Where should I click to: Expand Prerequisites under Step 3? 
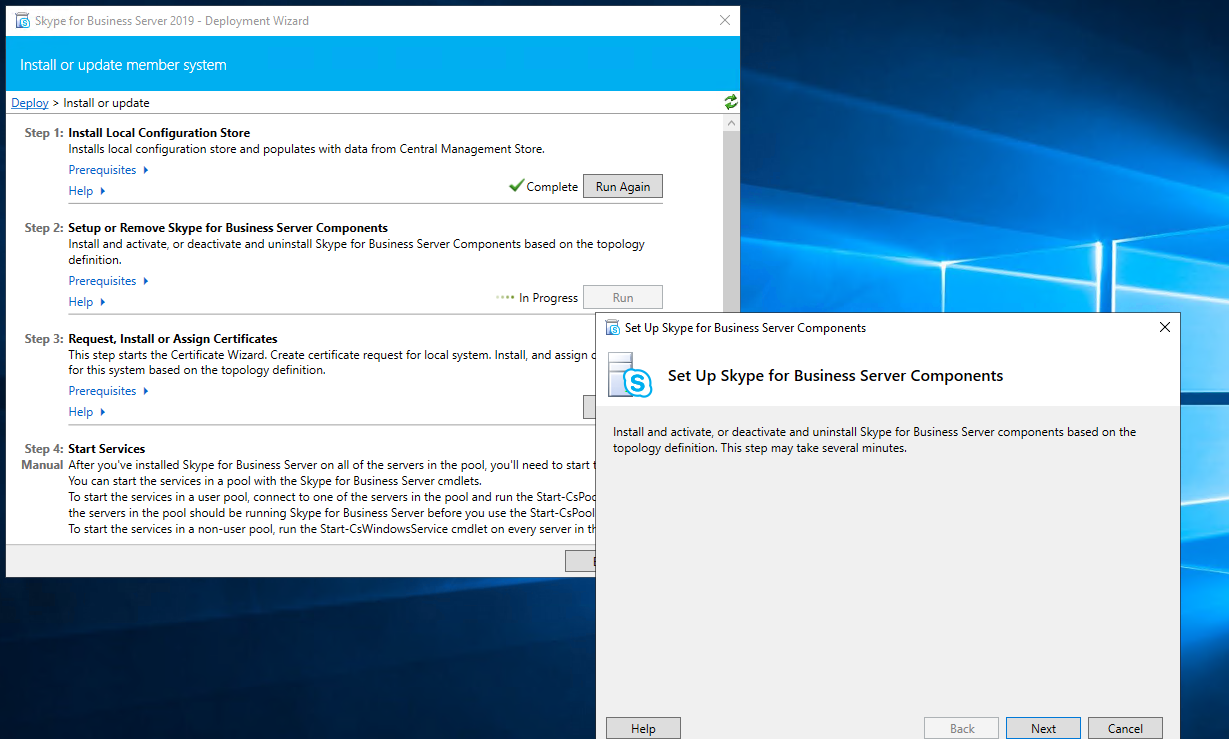click(x=108, y=391)
